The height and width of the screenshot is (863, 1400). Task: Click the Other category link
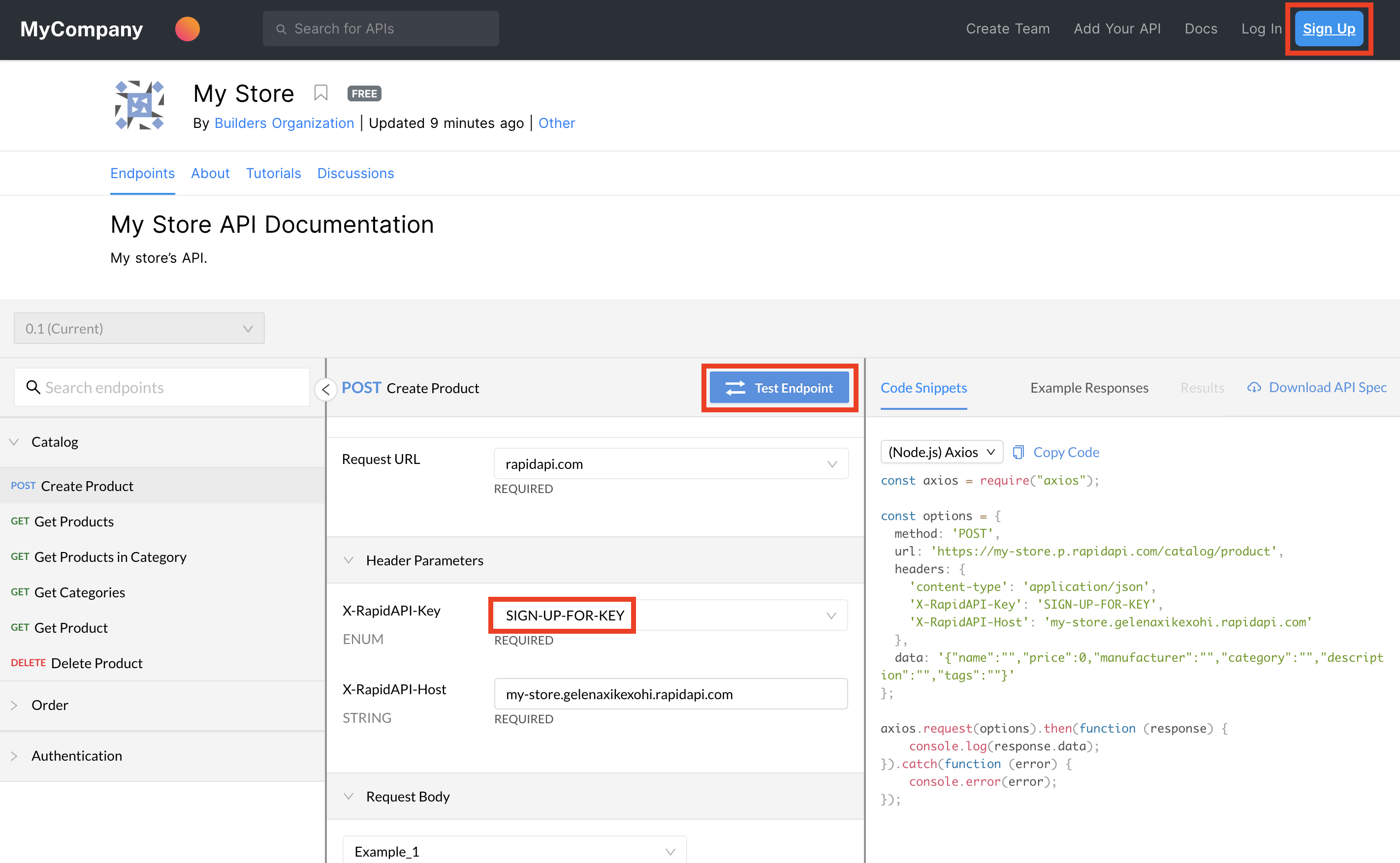pyautogui.click(x=557, y=123)
